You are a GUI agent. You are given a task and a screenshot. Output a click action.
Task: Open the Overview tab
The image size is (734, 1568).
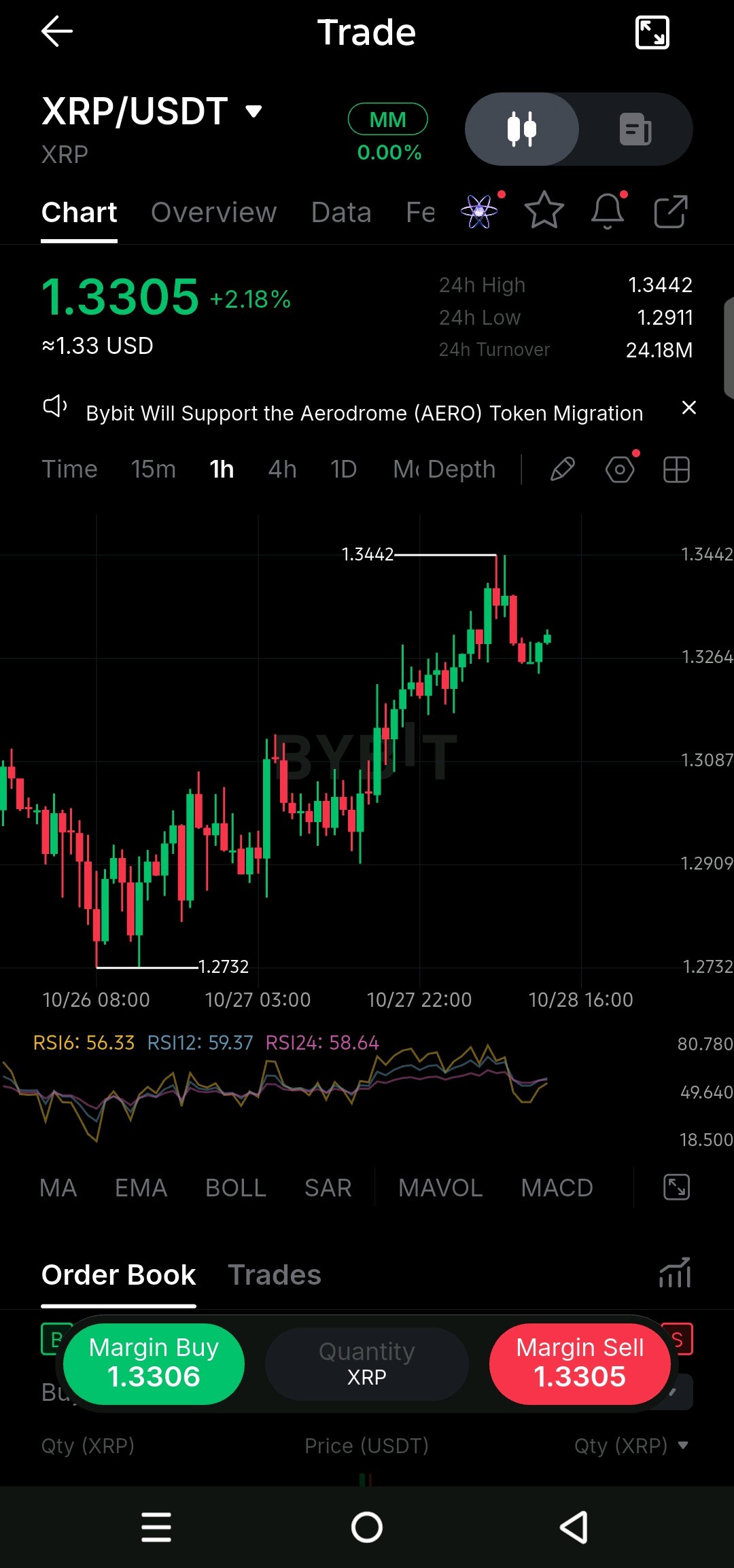(x=214, y=213)
